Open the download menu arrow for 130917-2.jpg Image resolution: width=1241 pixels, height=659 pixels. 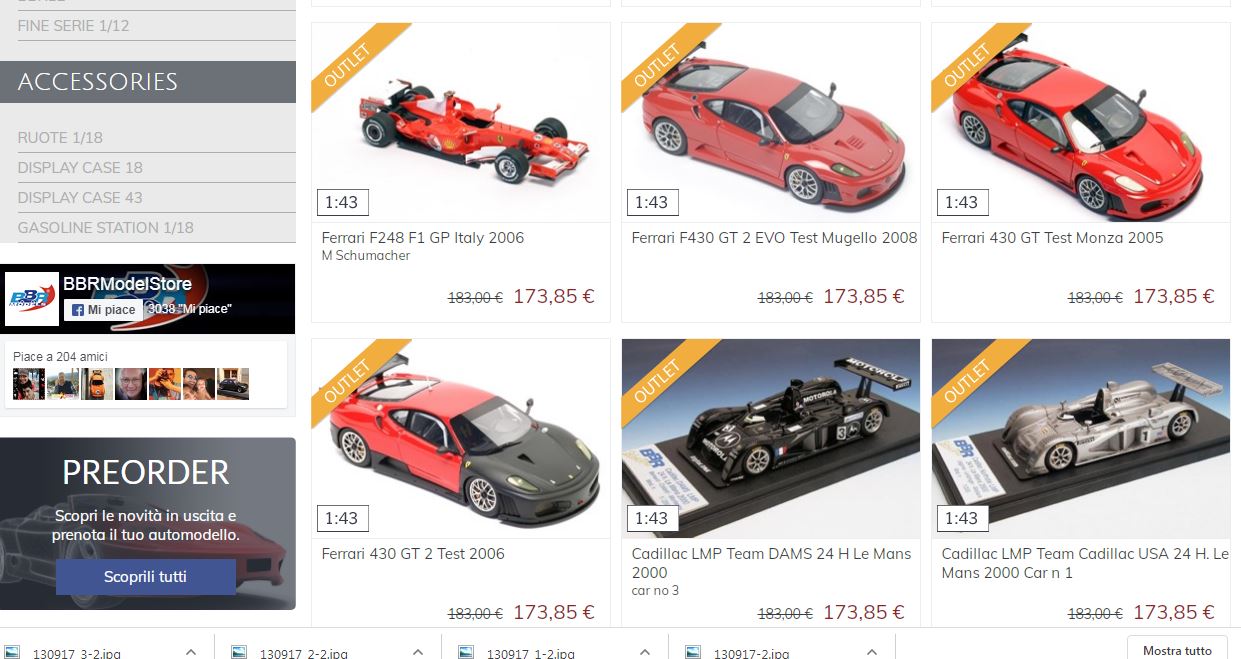(x=872, y=652)
